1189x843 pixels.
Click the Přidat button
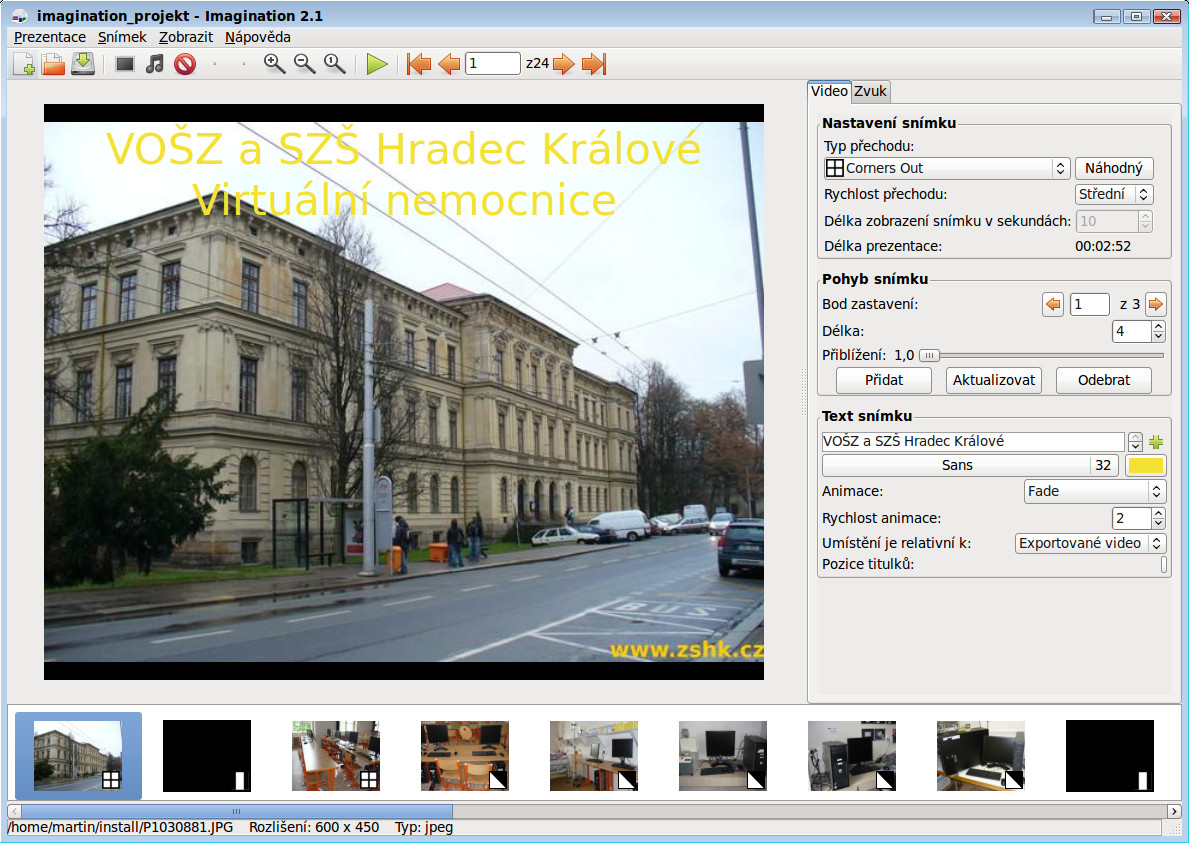click(x=883, y=381)
